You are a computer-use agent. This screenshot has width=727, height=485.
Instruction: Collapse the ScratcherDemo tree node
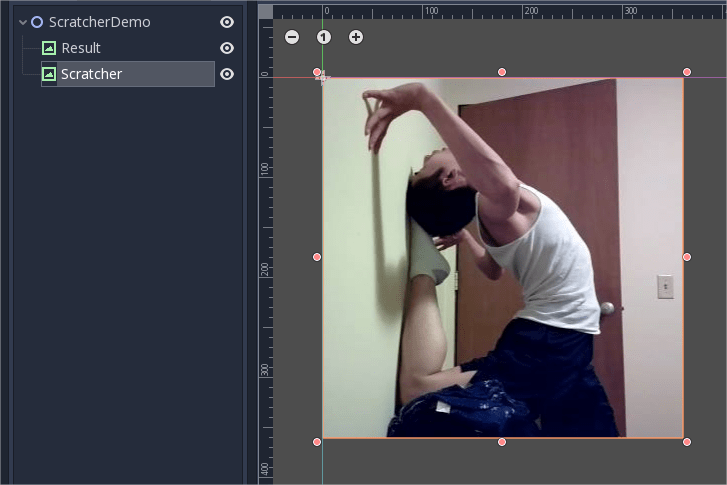[x=22, y=22]
